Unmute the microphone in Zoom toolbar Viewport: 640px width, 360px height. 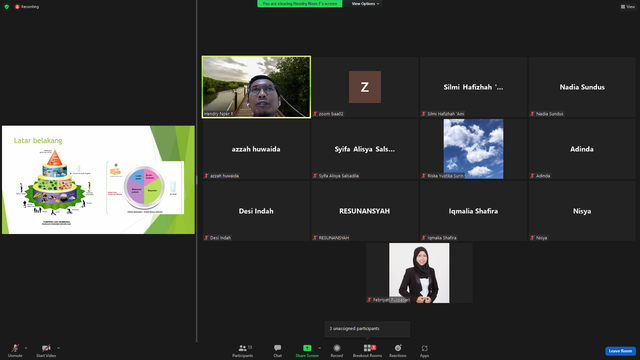(15, 350)
